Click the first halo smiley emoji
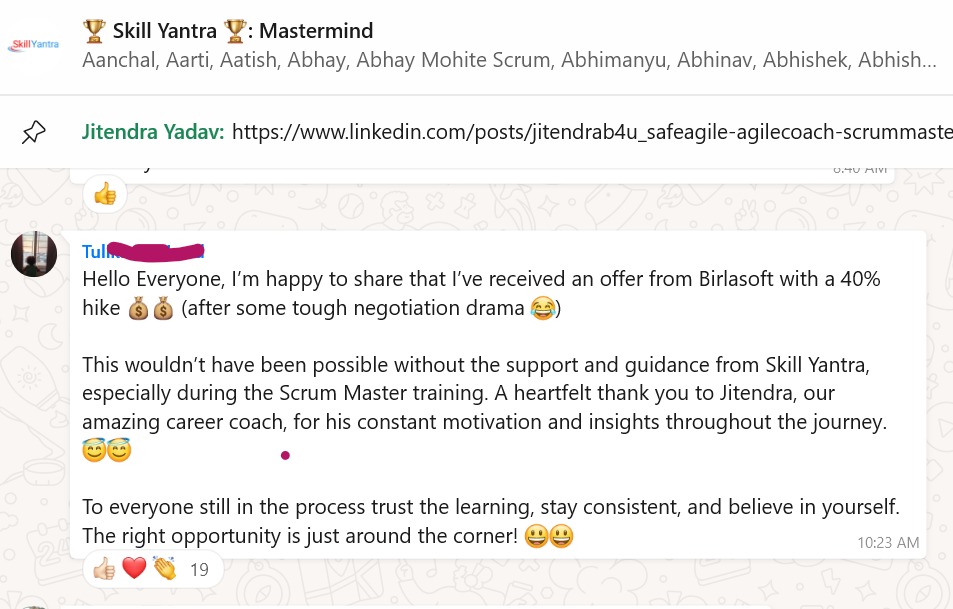The width and height of the screenshot is (953, 609). coord(94,451)
